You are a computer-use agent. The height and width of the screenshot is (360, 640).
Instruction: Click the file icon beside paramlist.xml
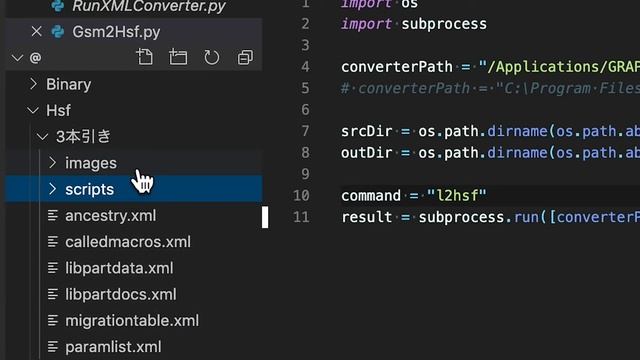click(x=53, y=347)
